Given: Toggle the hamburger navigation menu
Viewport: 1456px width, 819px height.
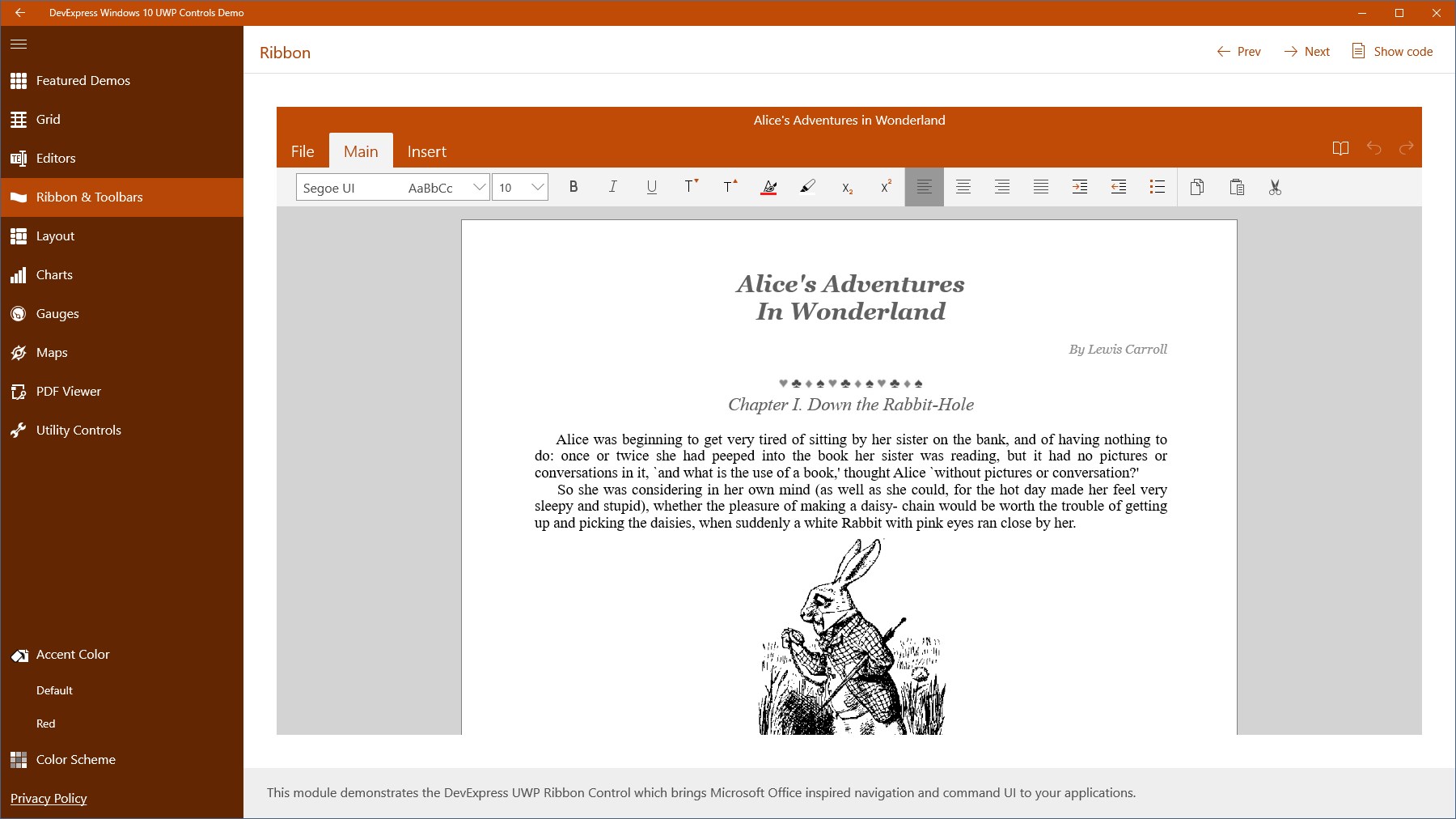Looking at the screenshot, I should click(x=19, y=44).
